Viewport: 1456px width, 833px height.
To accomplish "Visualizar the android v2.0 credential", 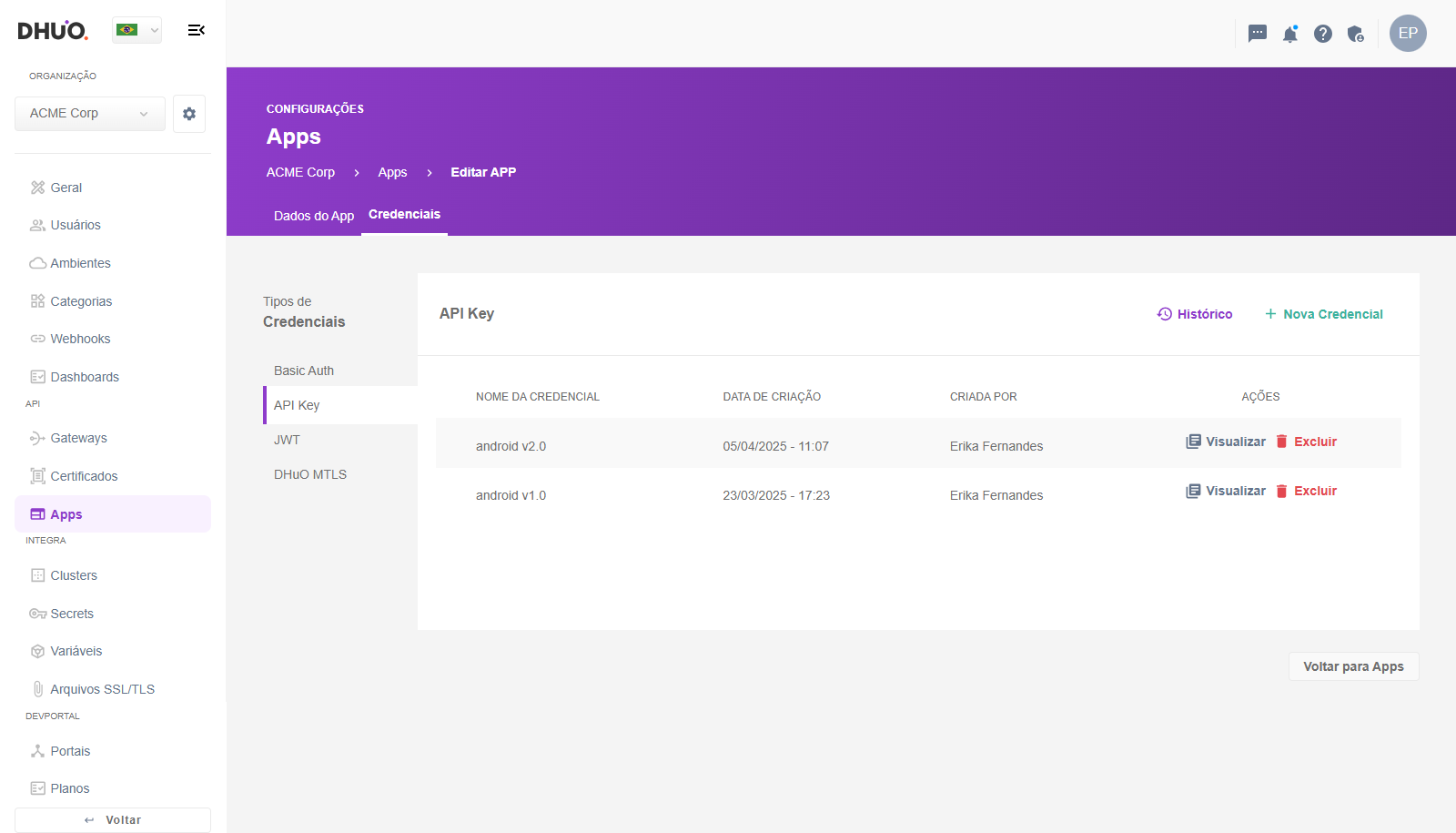I will 1226,442.
